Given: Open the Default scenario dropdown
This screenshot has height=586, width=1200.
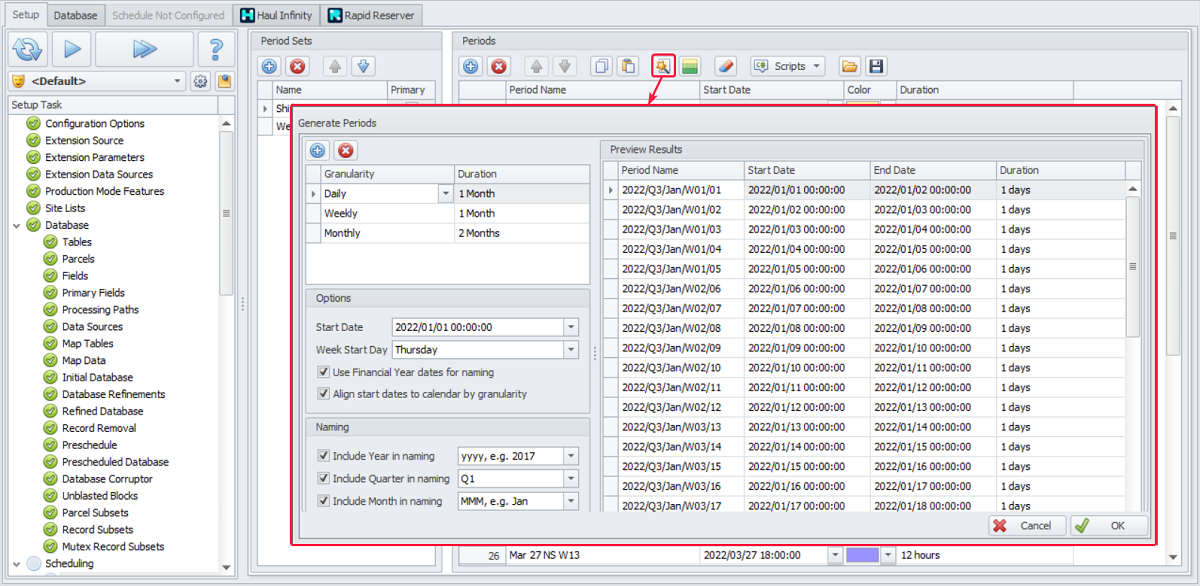Looking at the screenshot, I should pos(178,81).
